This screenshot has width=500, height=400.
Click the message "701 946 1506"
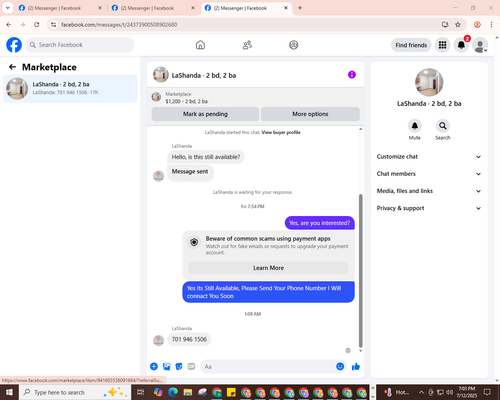click(189, 339)
